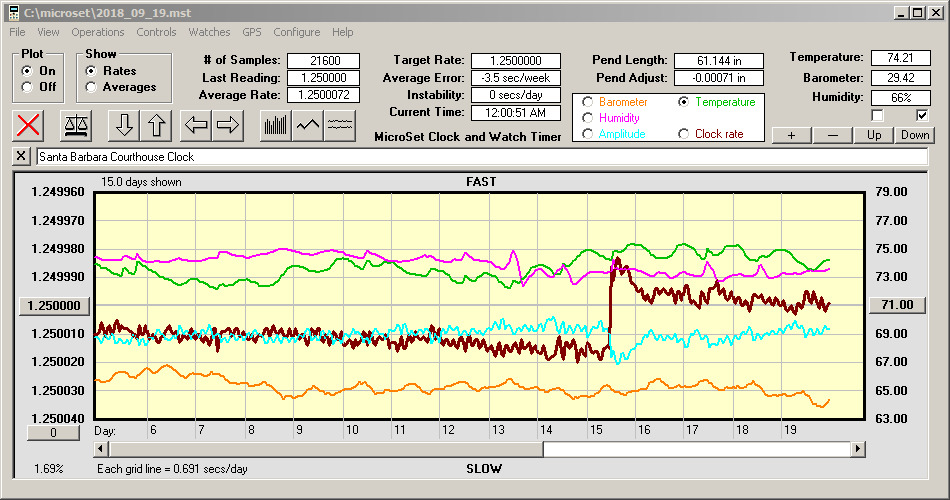Open the View menu
Image resolution: width=950 pixels, height=500 pixels.
48,32
